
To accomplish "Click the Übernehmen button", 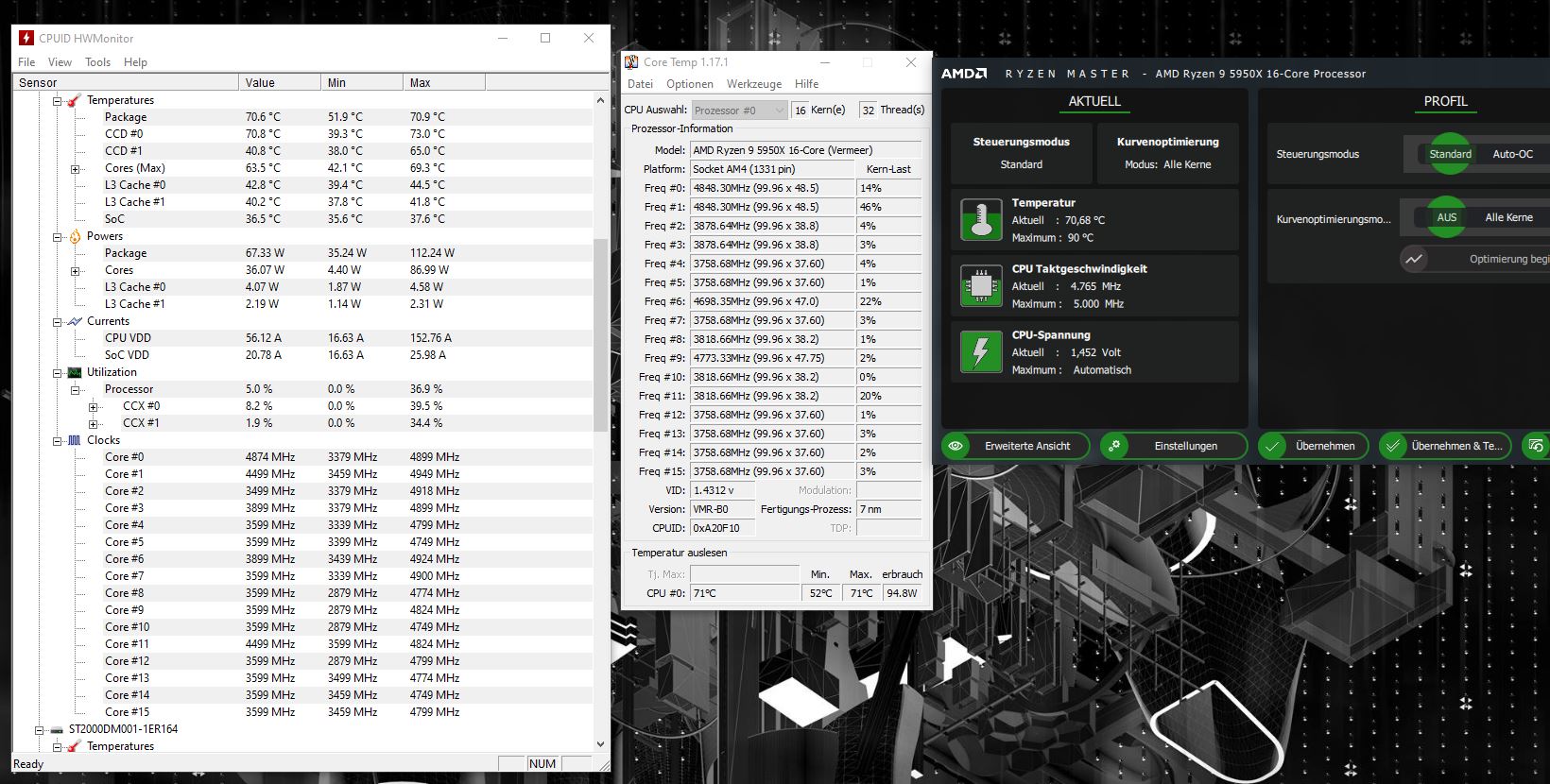I will (x=1313, y=446).
